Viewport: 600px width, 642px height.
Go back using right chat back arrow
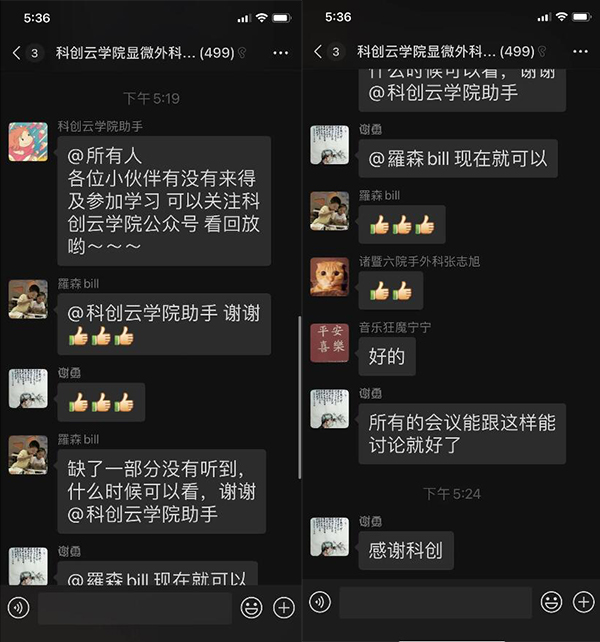point(318,52)
